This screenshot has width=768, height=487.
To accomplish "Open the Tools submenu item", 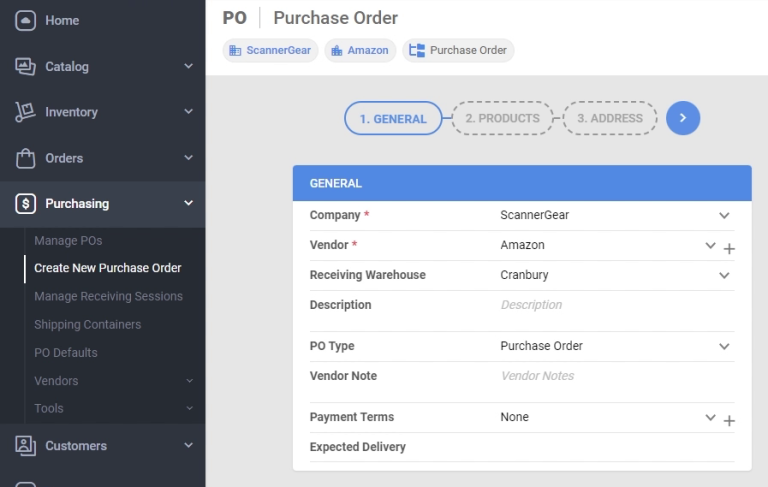I will (48, 408).
